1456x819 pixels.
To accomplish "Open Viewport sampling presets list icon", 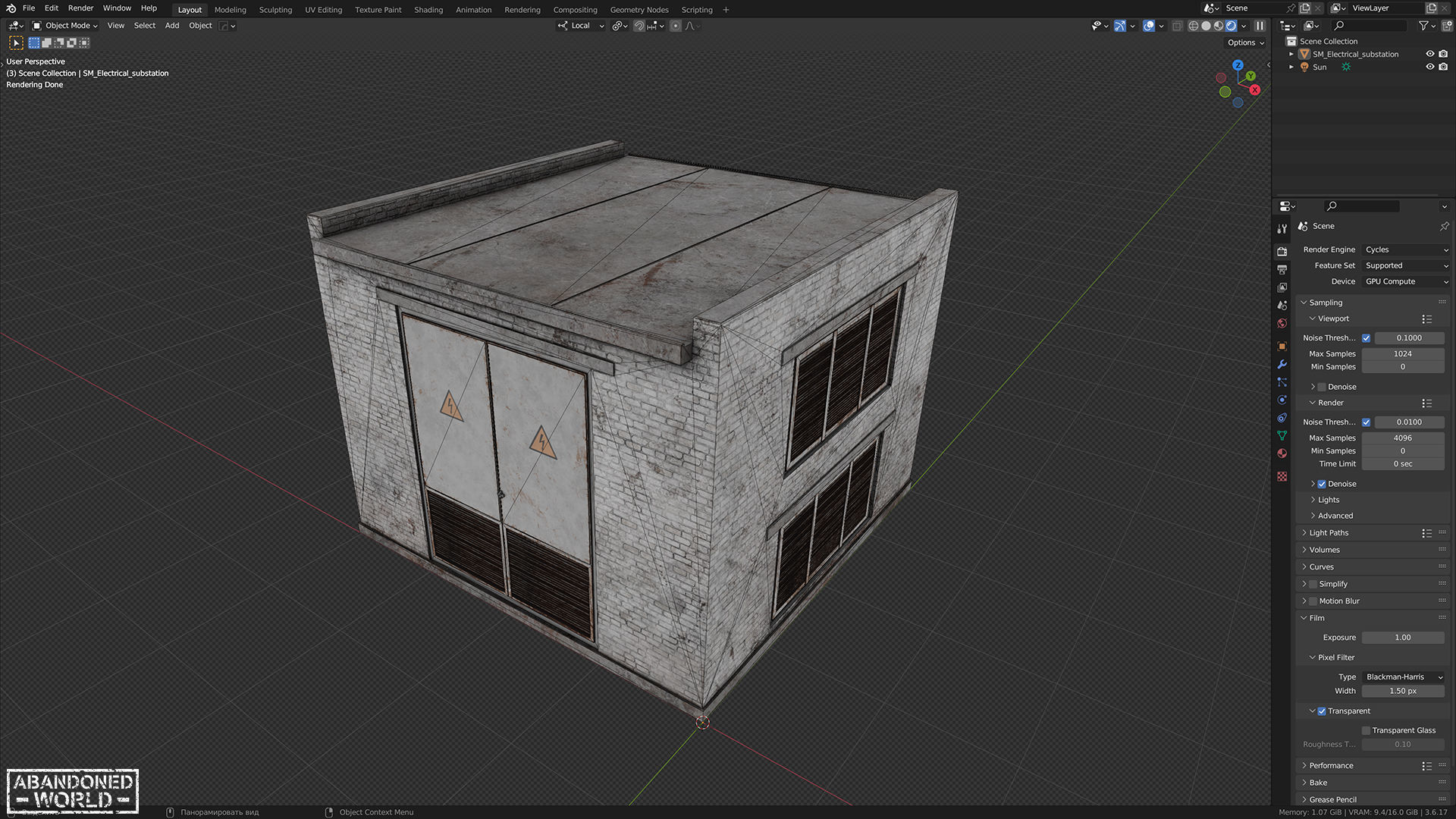I will coord(1426,319).
